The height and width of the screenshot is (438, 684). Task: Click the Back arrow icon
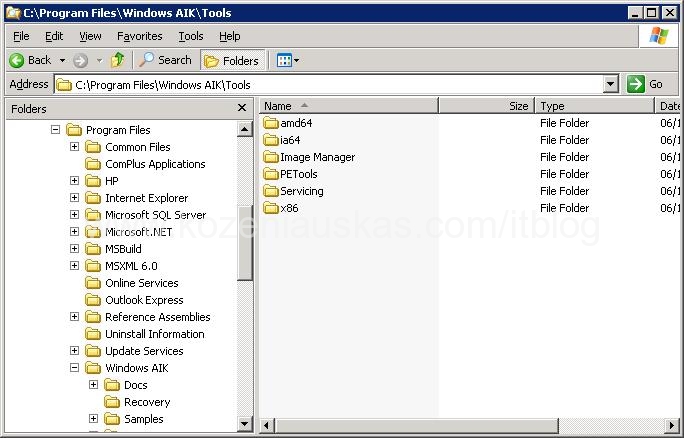(17, 60)
